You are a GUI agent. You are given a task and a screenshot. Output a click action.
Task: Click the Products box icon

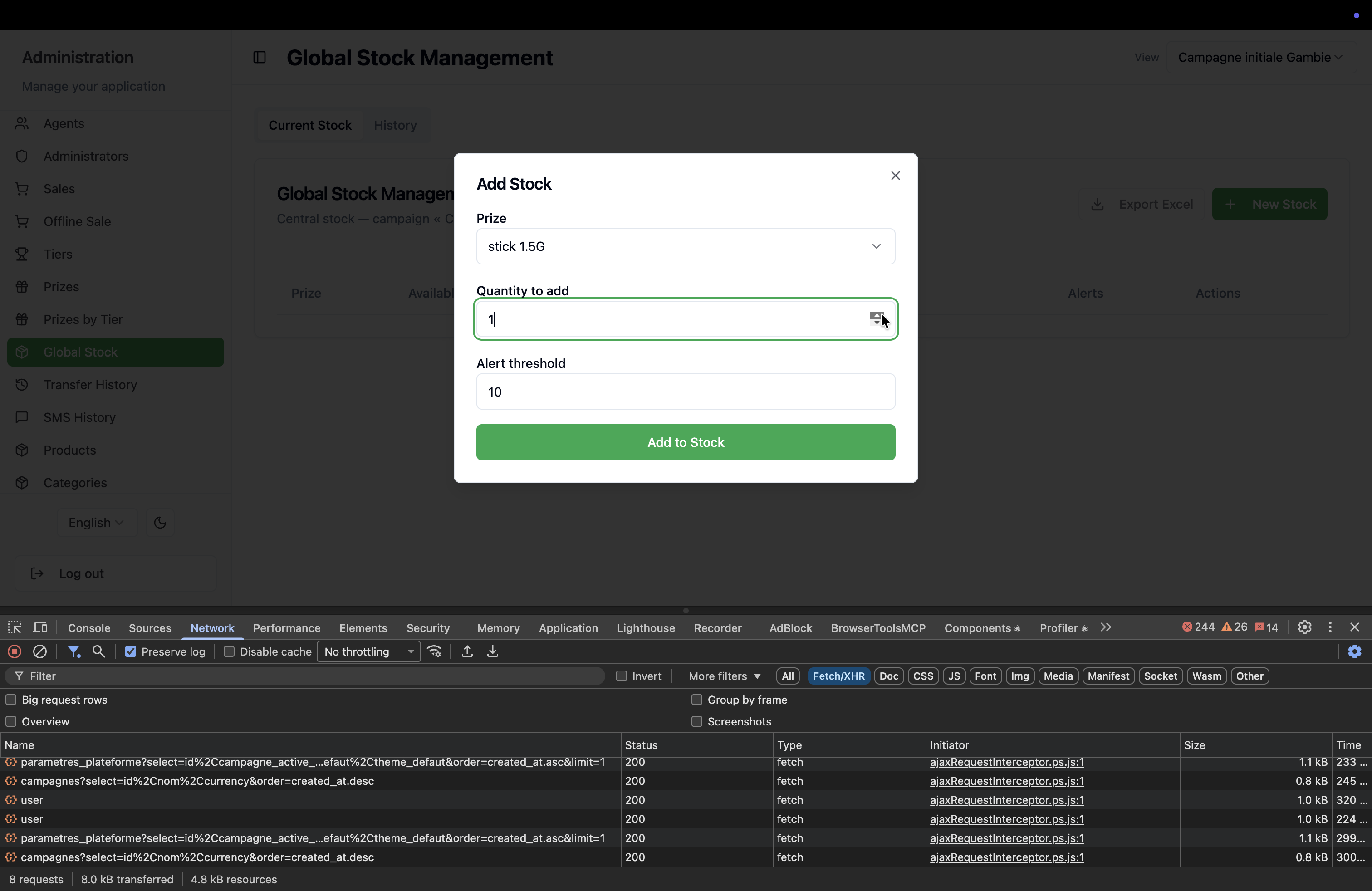coord(22,450)
